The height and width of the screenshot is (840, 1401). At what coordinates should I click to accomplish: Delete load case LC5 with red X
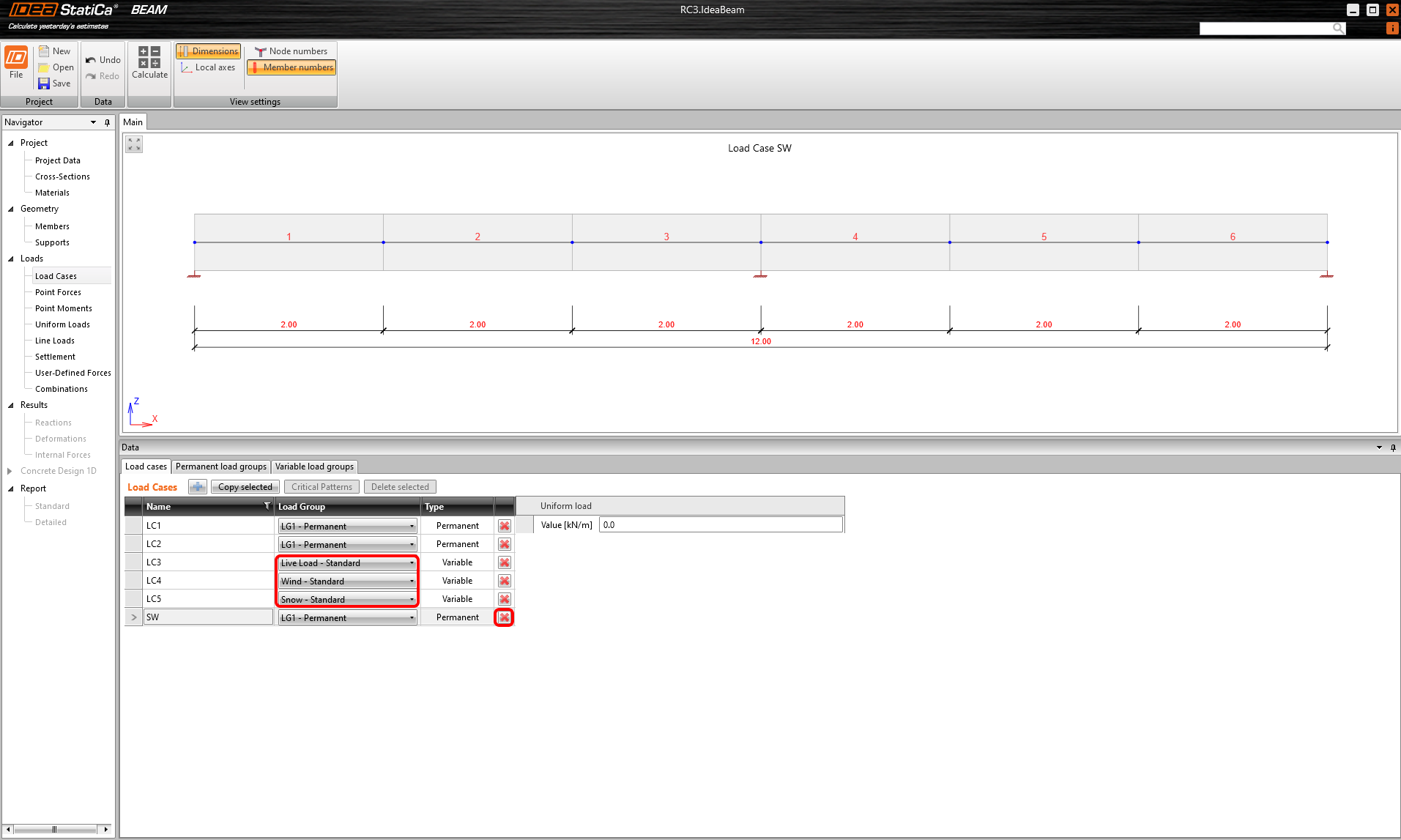click(505, 599)
